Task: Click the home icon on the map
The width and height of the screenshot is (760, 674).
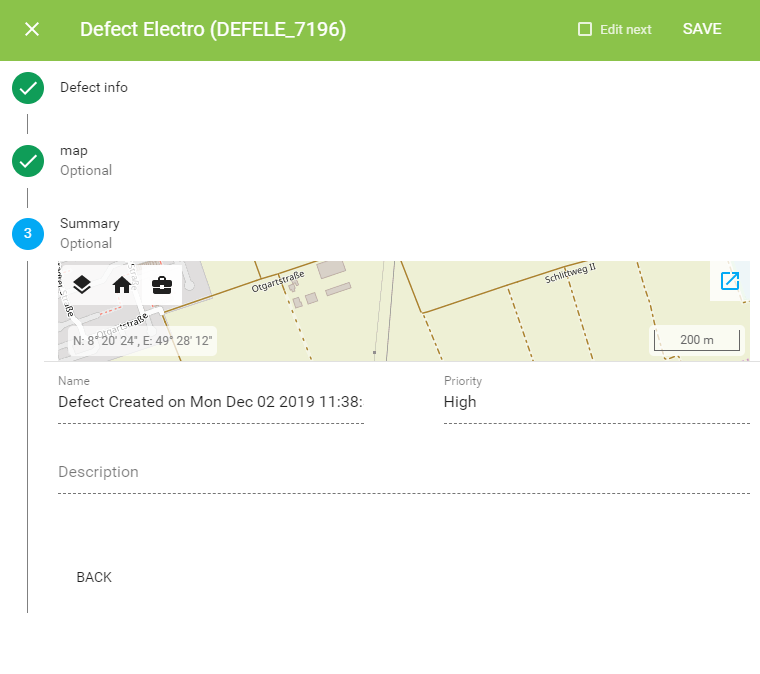Action: pyautogui.click(x=122, y=285)
